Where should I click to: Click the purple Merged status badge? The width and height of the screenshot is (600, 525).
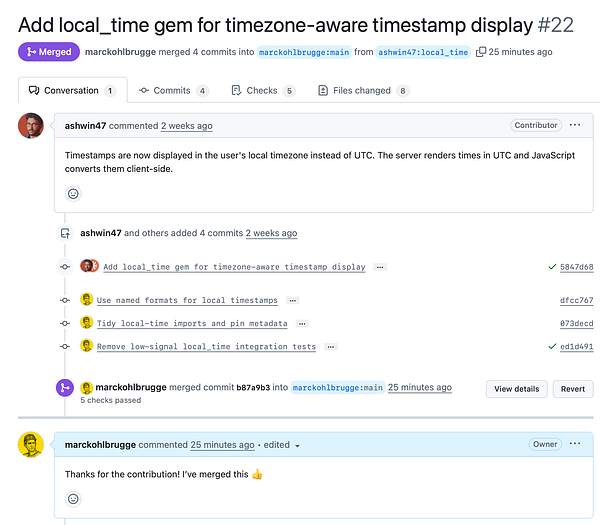(49, 52)
